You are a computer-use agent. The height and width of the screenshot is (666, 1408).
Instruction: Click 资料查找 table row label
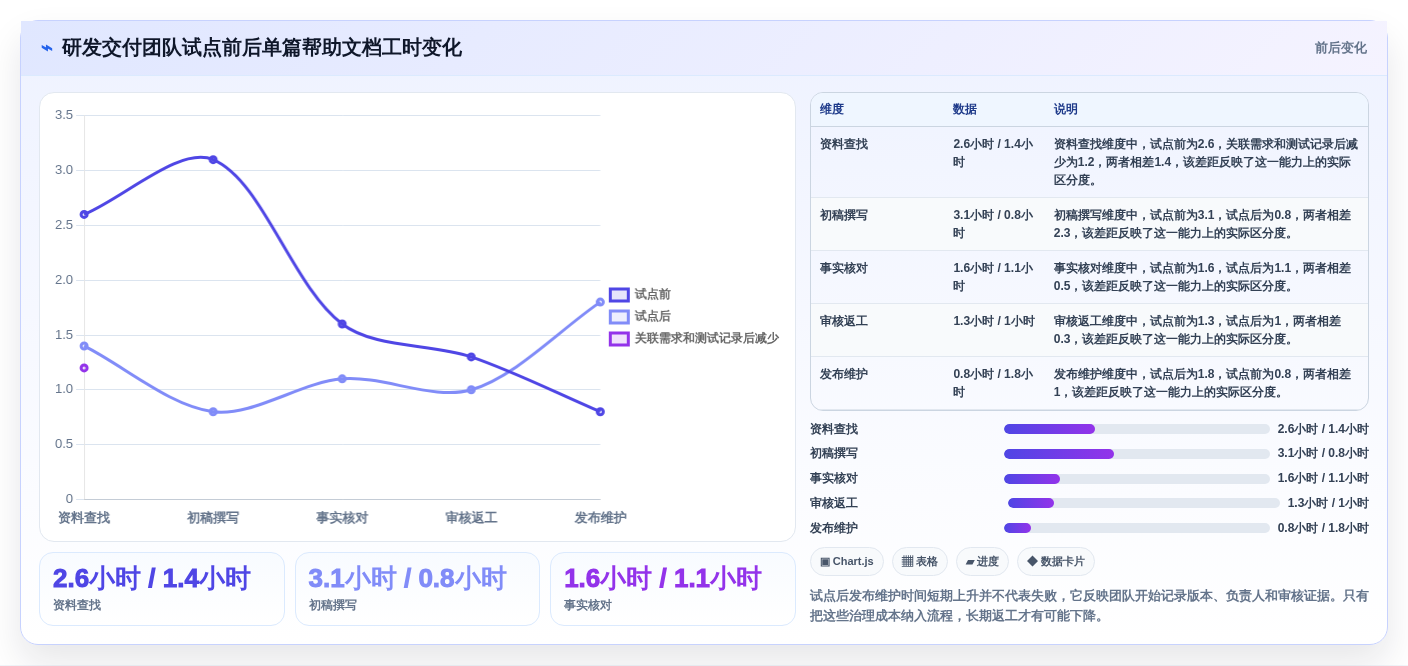tap(844, 145)
